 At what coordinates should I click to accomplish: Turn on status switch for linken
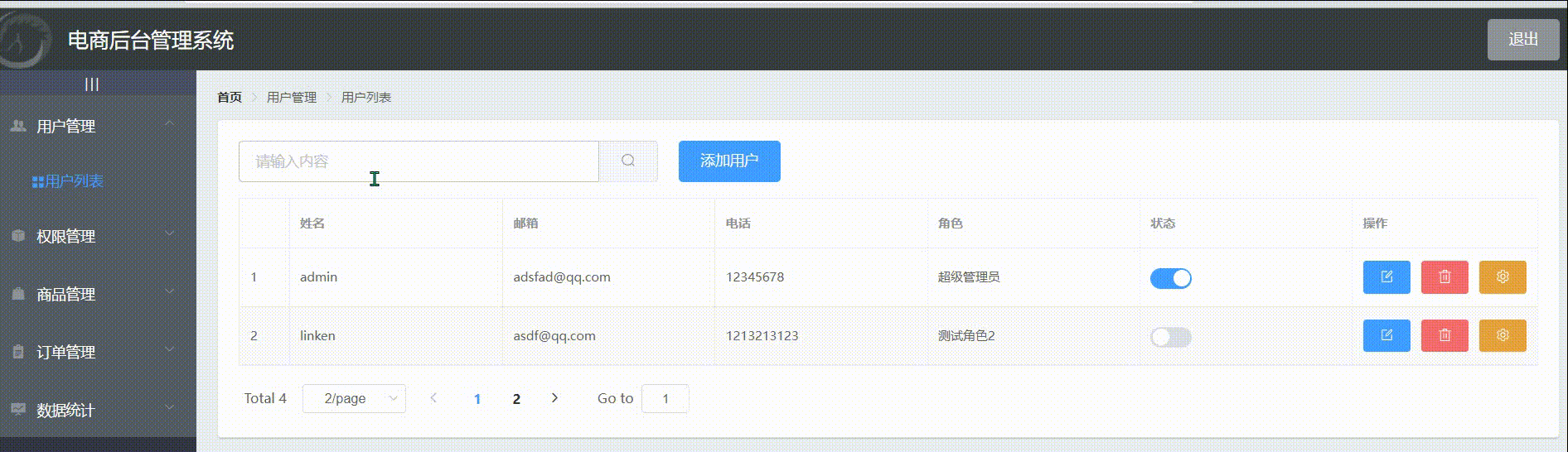[1170, 337]
